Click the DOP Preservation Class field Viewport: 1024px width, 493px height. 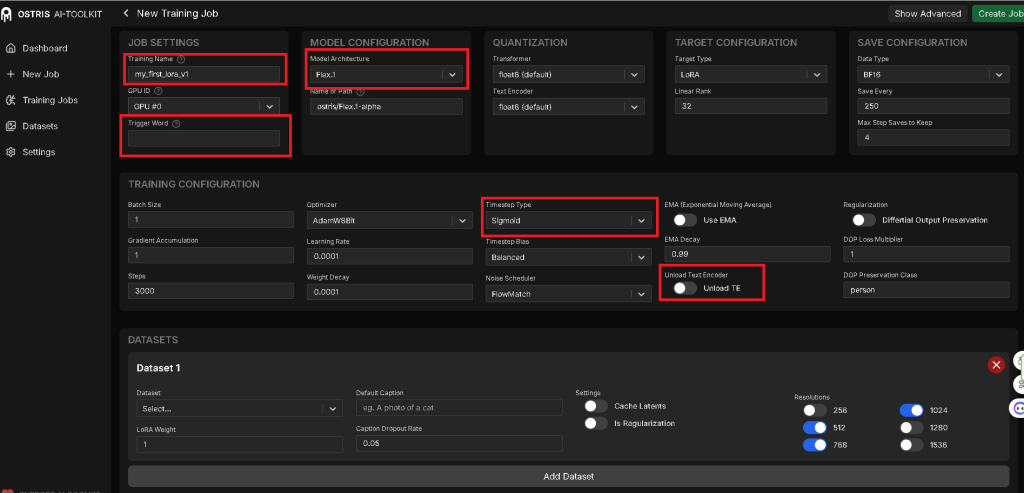tap(926, 289)
